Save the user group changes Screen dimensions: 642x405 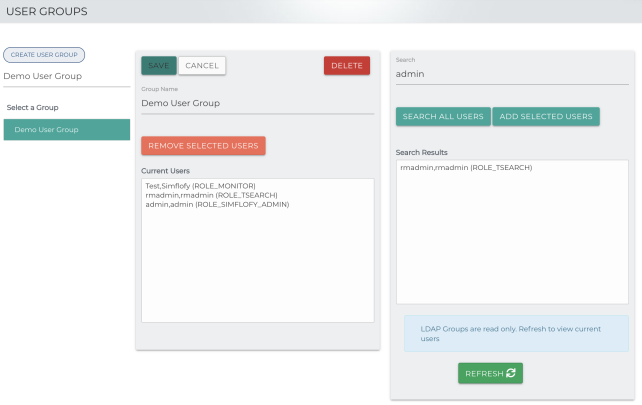tap(159, 66)
